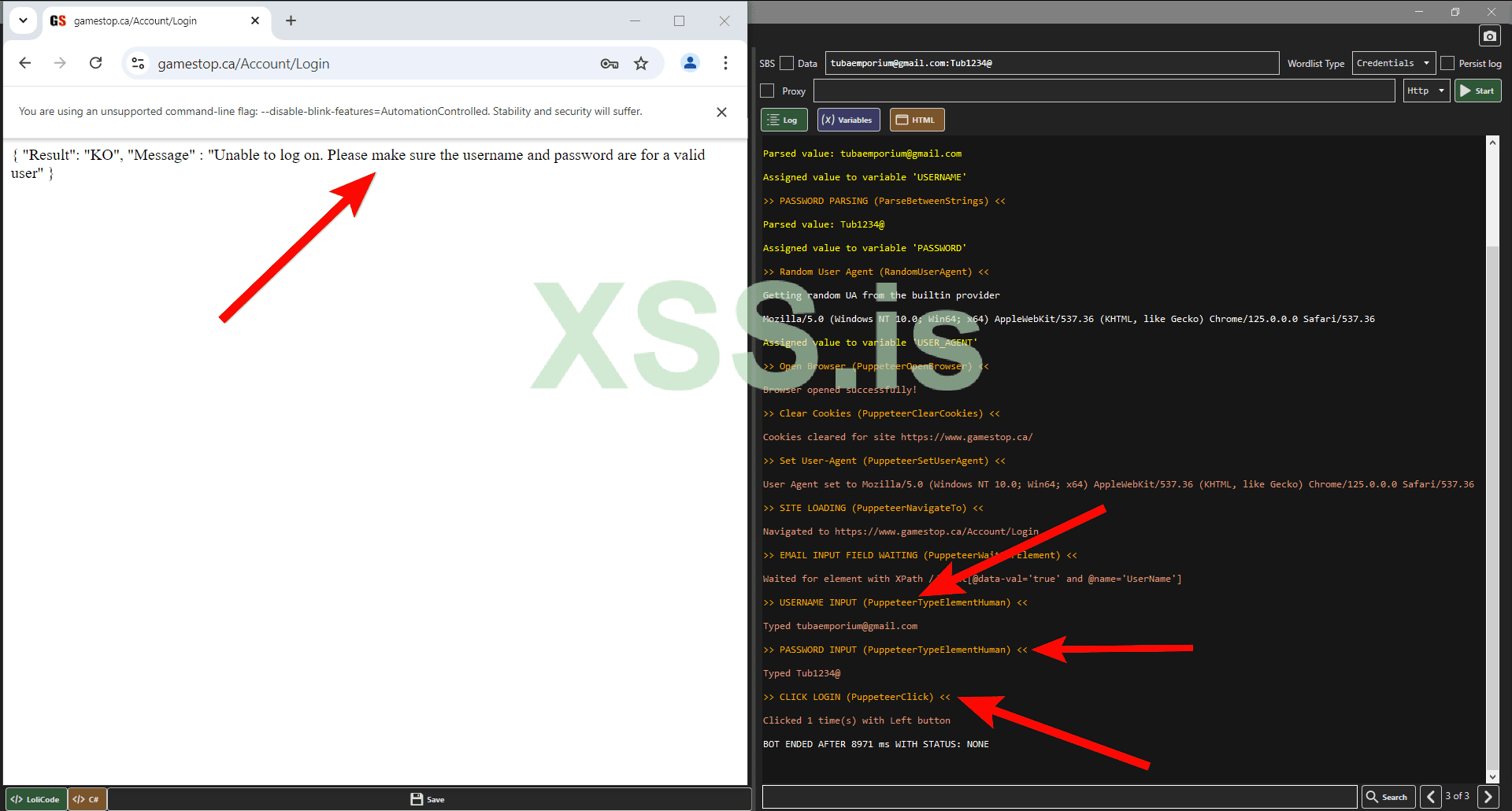1512x811 pixels.
Task: Click the Search button below the log
Action: [x=1388, y=797]
